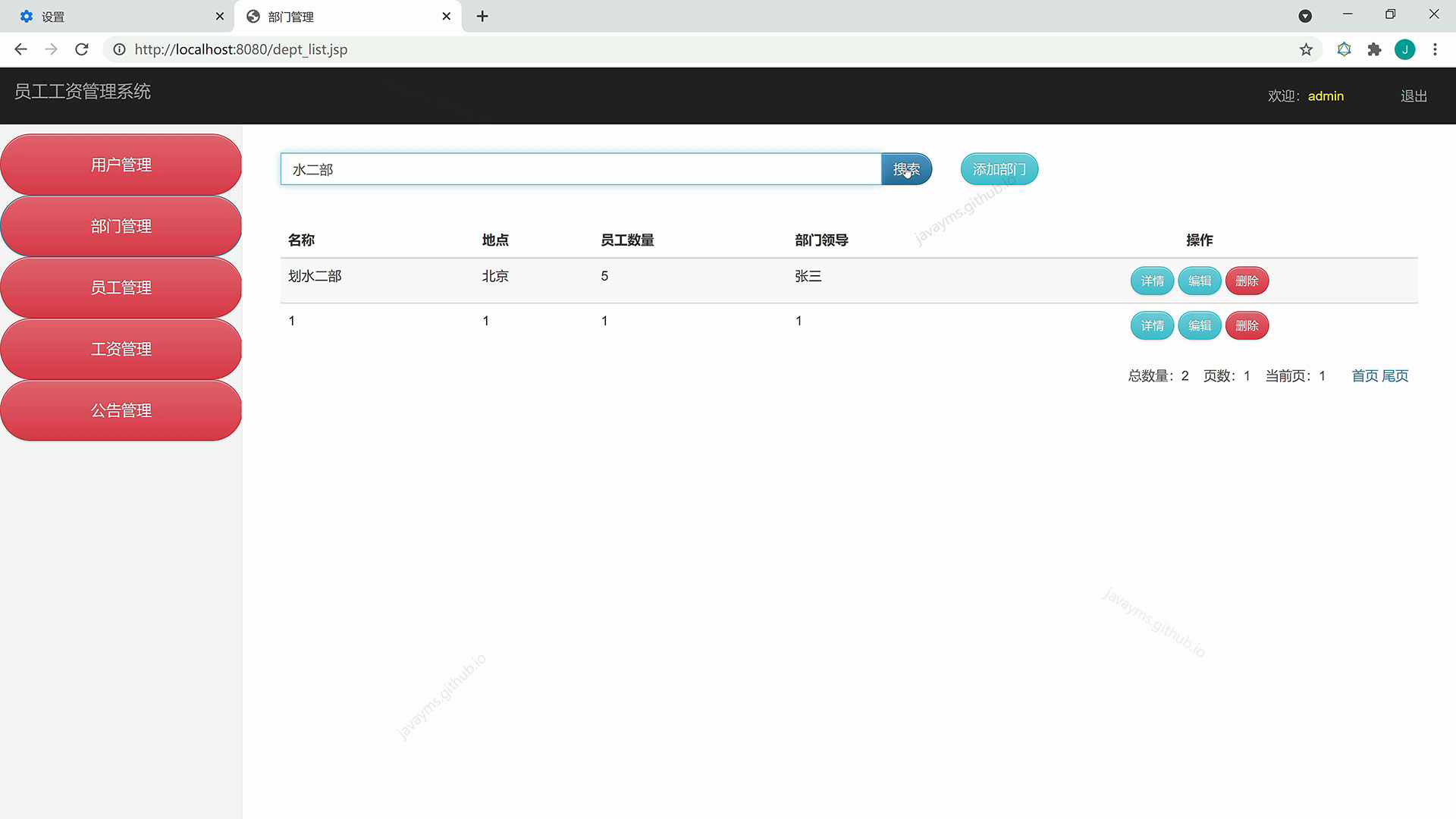Viewport: 1456px width, 819px height.
Task: Open a new browser tab with plus button
Action: pos(482,16)
